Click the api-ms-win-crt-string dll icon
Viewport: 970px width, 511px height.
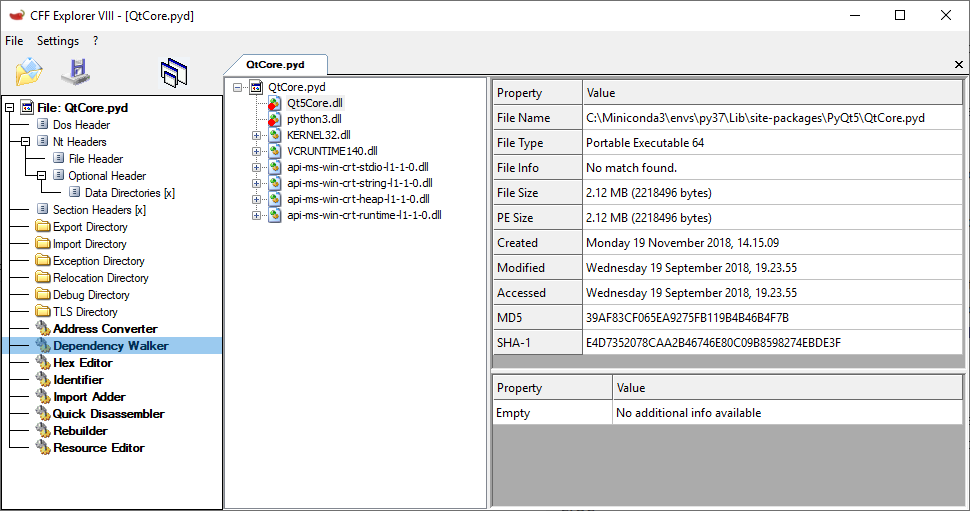[x=275, y=183]
